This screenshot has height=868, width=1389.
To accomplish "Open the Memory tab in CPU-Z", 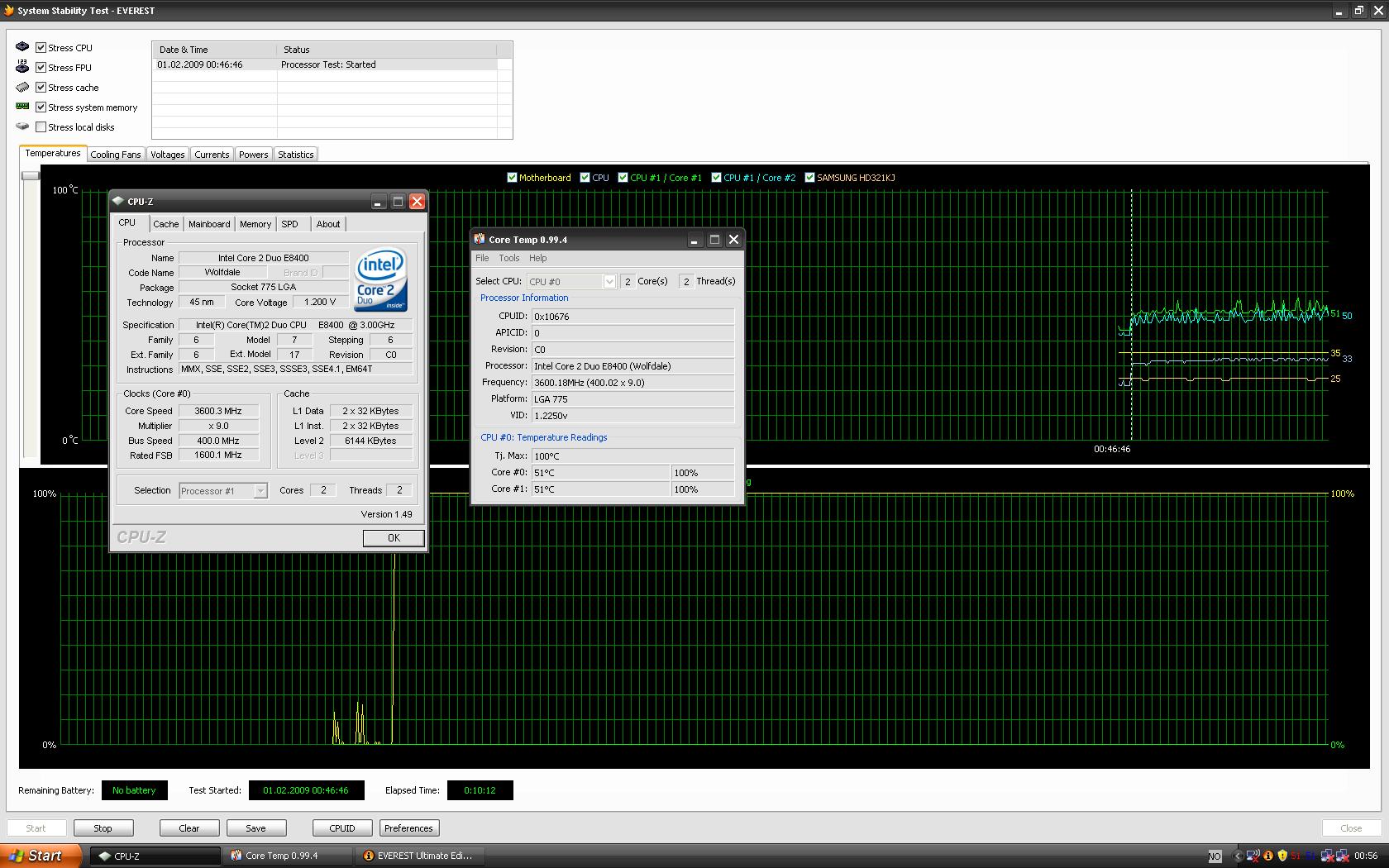I will 255,224.
